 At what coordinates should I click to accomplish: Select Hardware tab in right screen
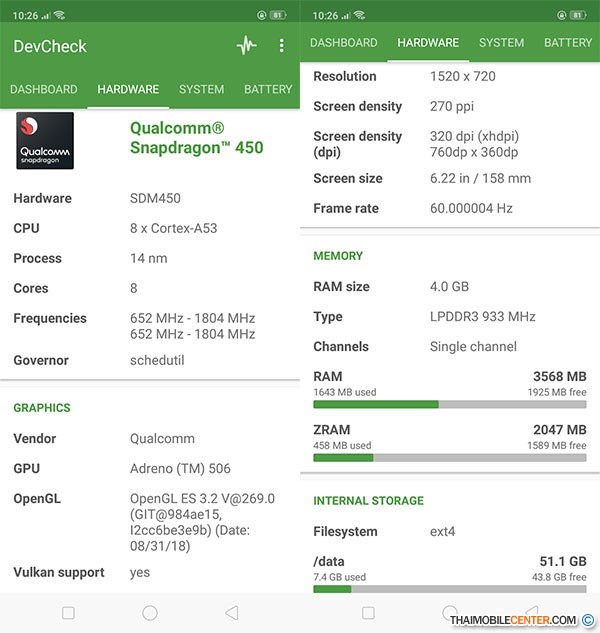(x=428, y=43)
